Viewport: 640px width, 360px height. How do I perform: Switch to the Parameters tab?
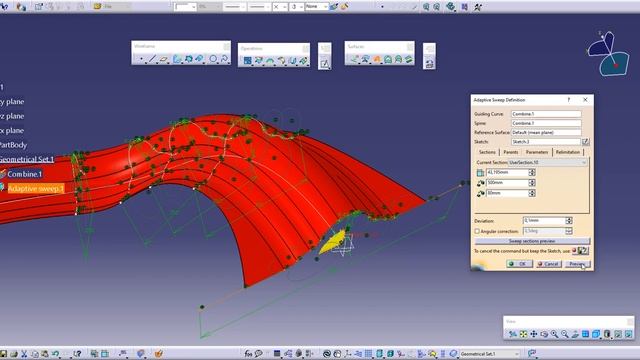click(537, 152)
